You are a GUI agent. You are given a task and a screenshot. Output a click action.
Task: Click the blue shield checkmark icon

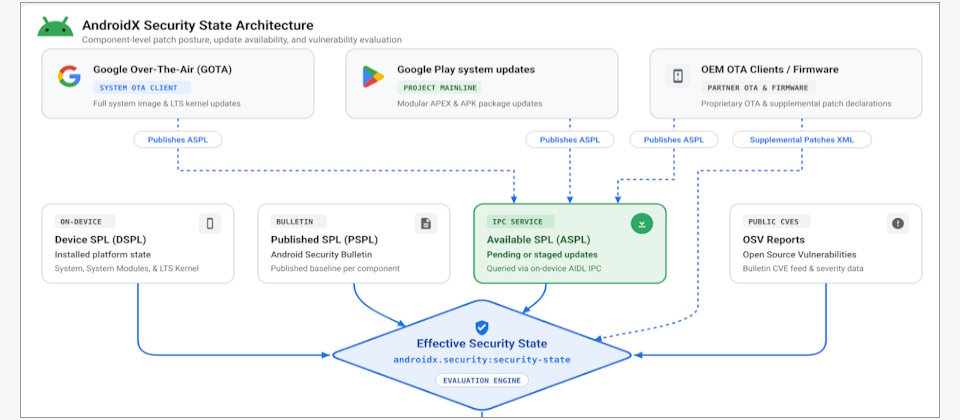[x=482, y=328]
